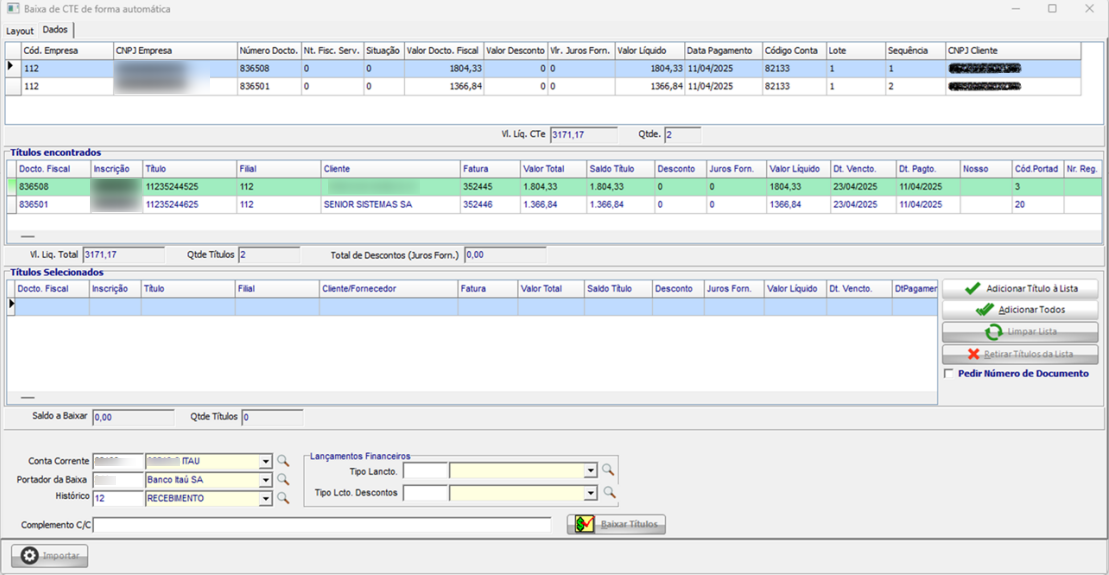Click the search icon beside Portador da Baixa
1109x575 pixels.
(x=283, y=479)
